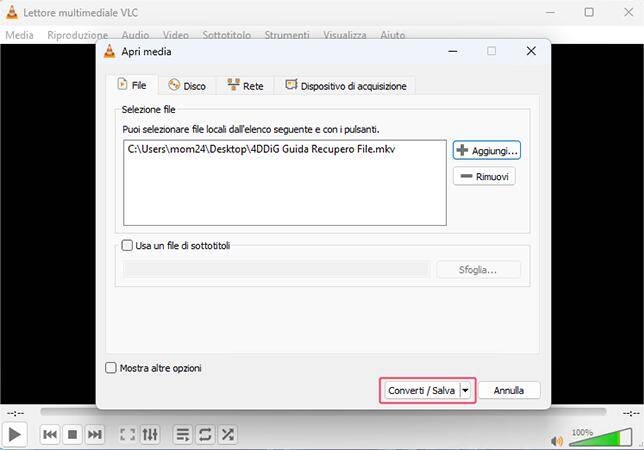The height and width of the screenshot is (450, 644).
Task: Click the subtitle file path field
Action: click(276, 270)
